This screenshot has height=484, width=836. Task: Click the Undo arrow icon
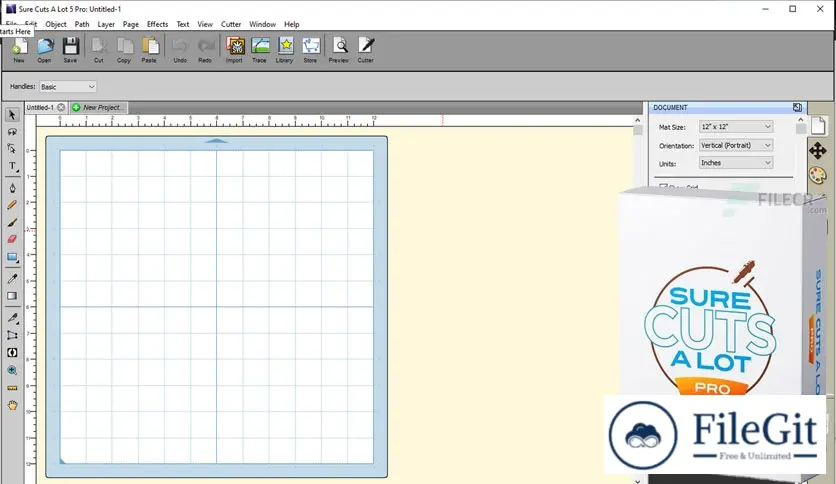point(180,49)
